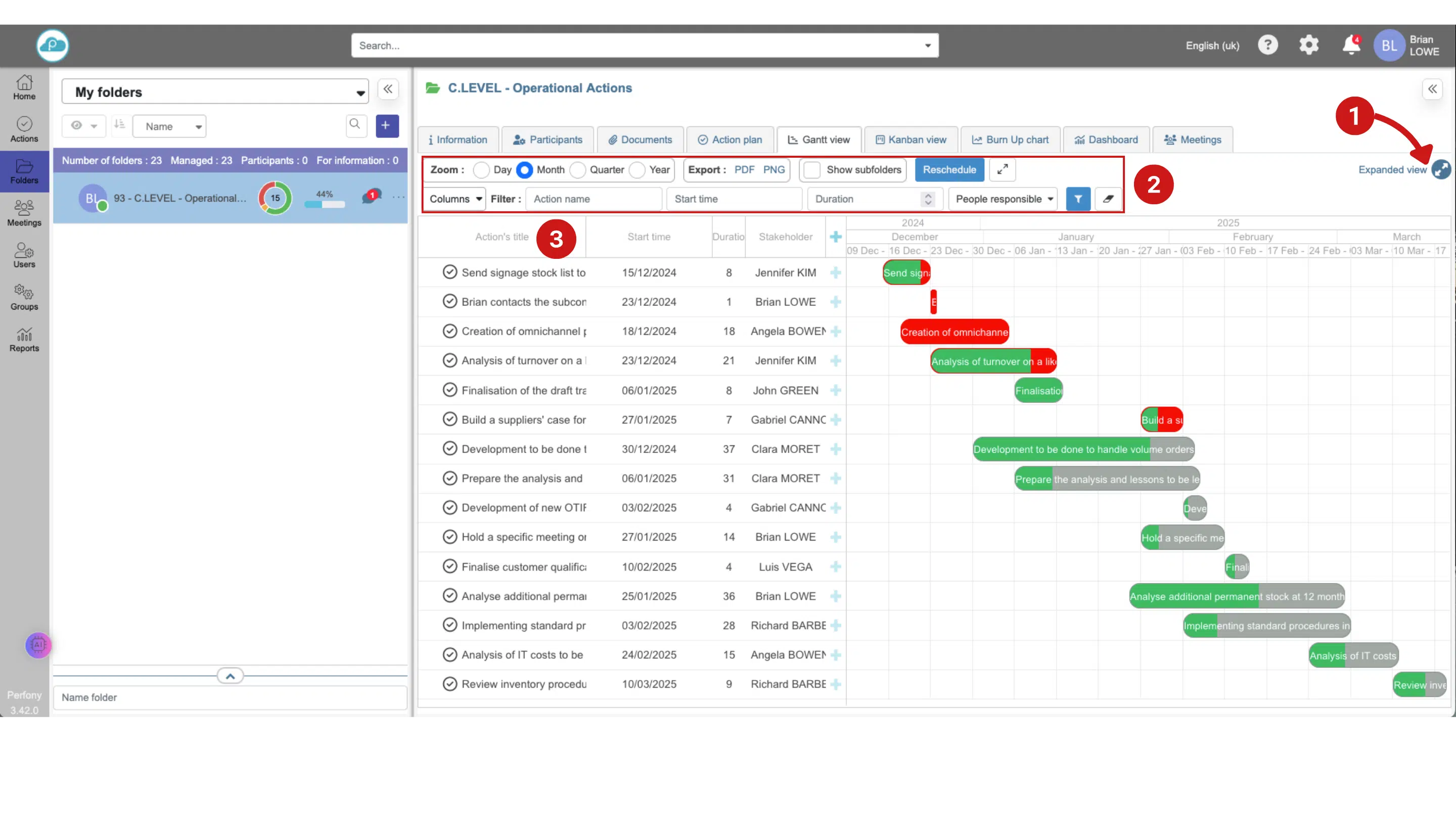Click the eraser clear filters icon
Image resolution: width=1456 pixels, height=815 pixels.
pyautogui.click(x=1108, y=199)
